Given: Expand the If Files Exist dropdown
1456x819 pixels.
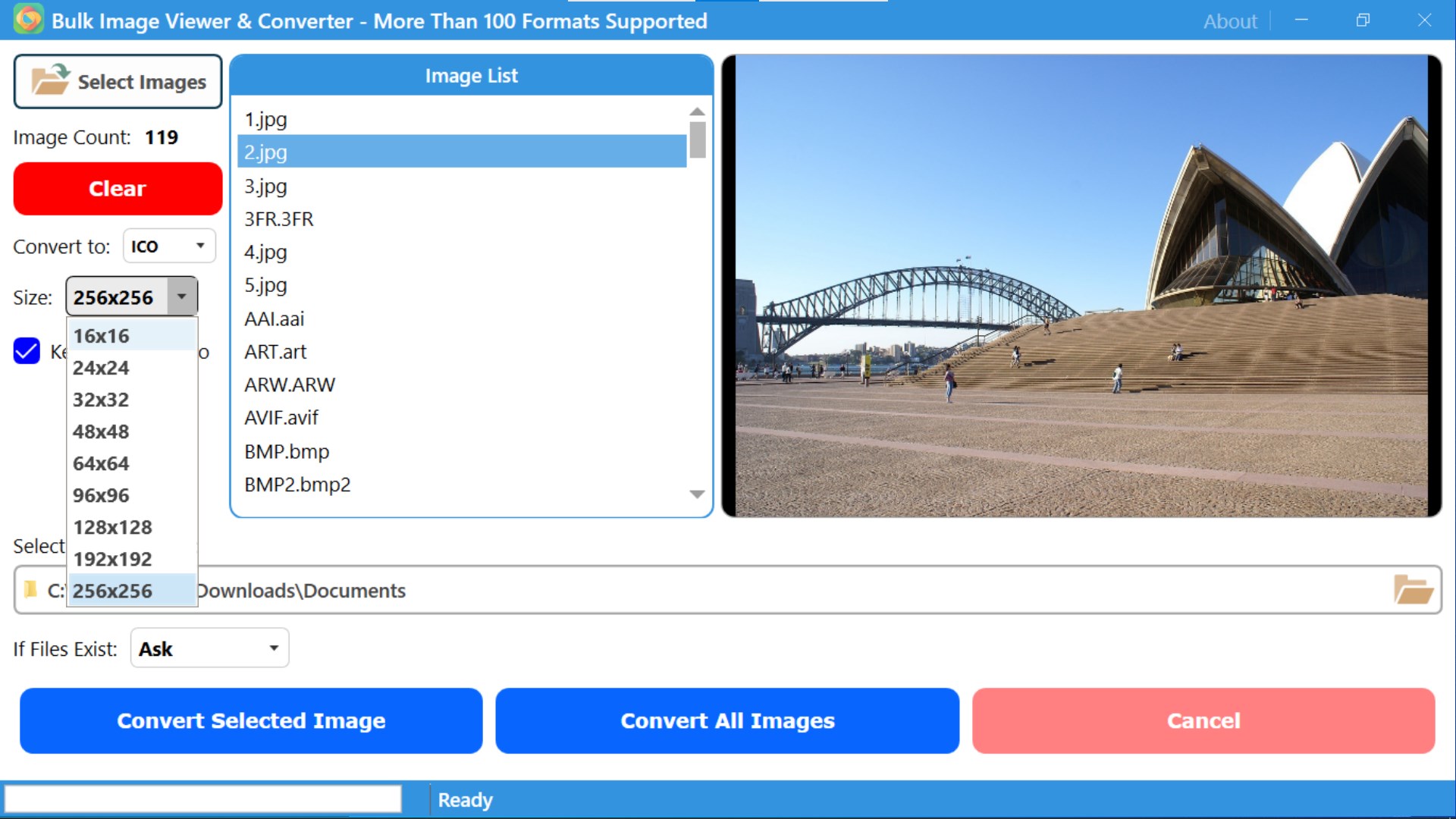Looking at the screenshot, I should [x=209, y=648].
